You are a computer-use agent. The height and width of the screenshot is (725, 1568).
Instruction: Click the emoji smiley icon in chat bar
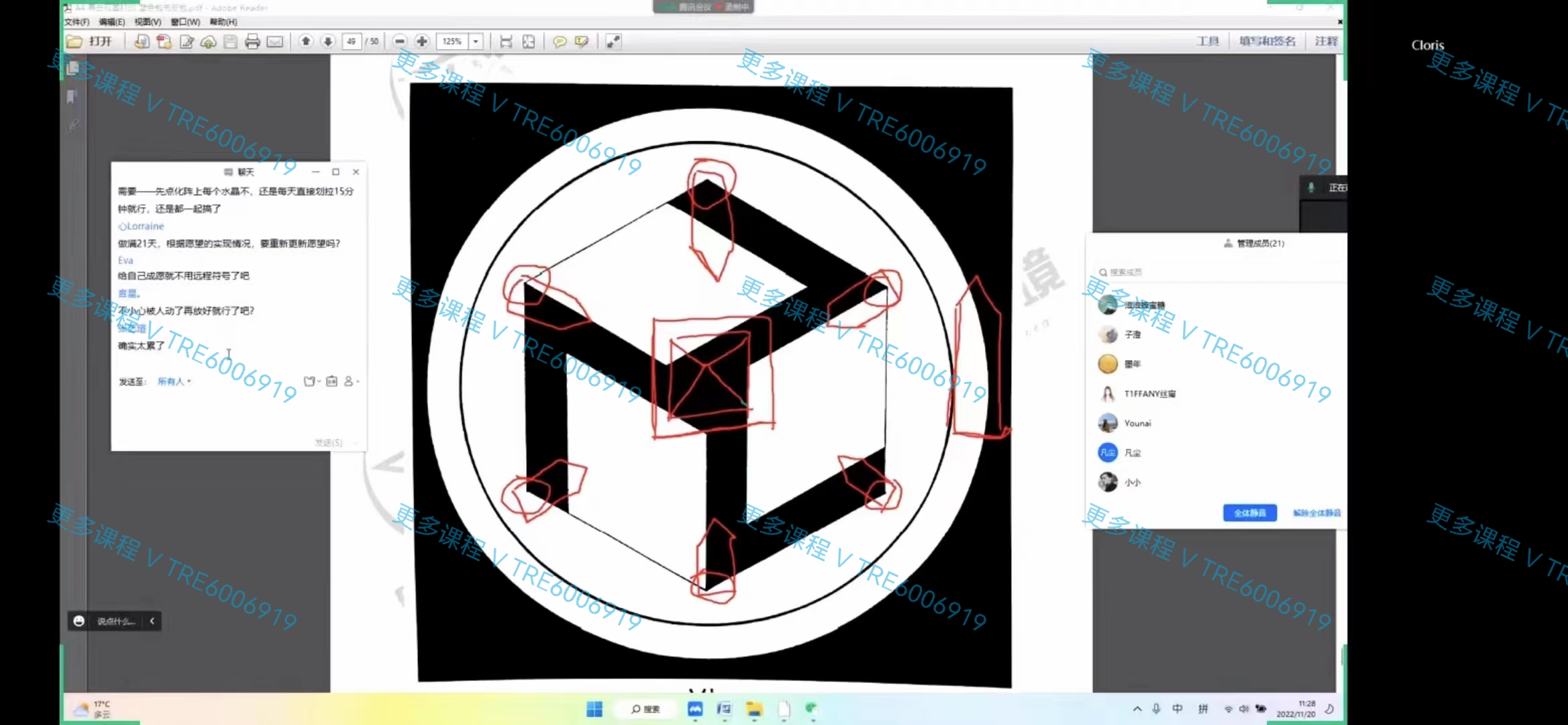click(79, 621)
